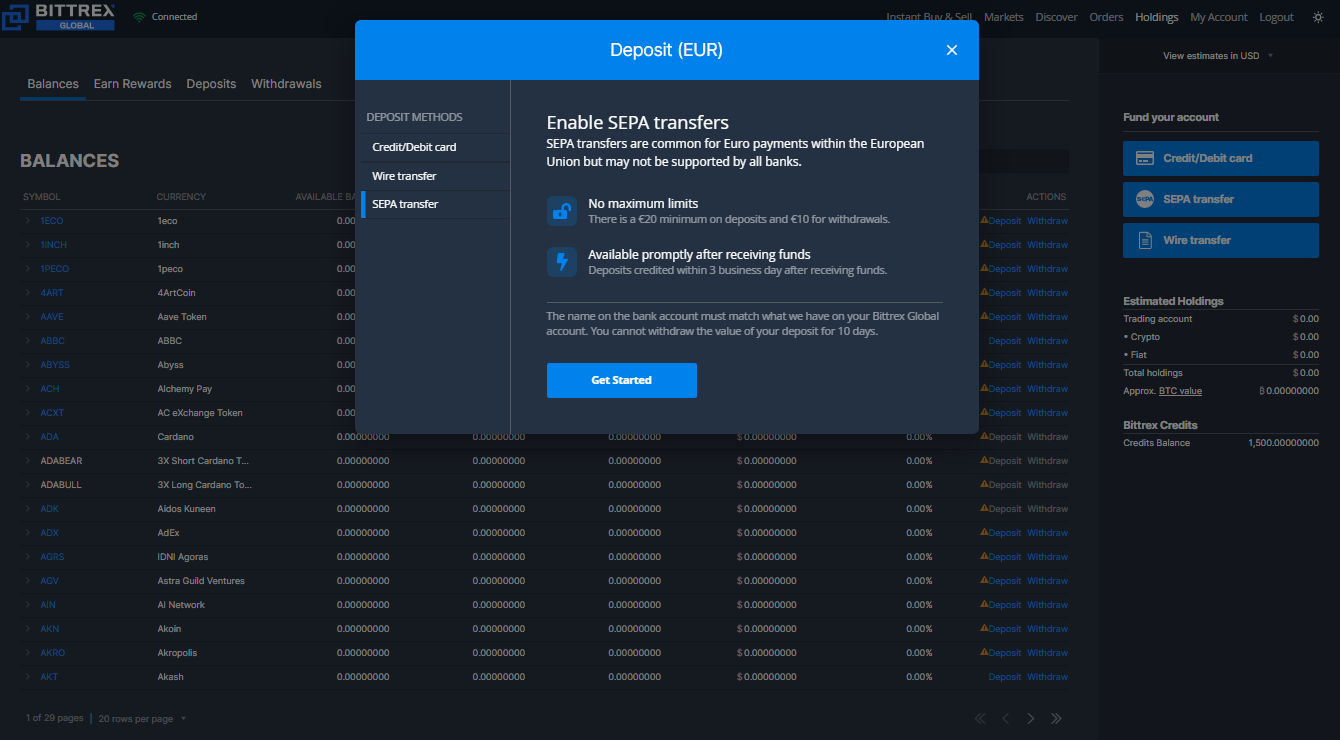This screenshot has width=1340, height=740.
Task: Expand the 1ECO row chevron
Action: [x=28, y=221]
